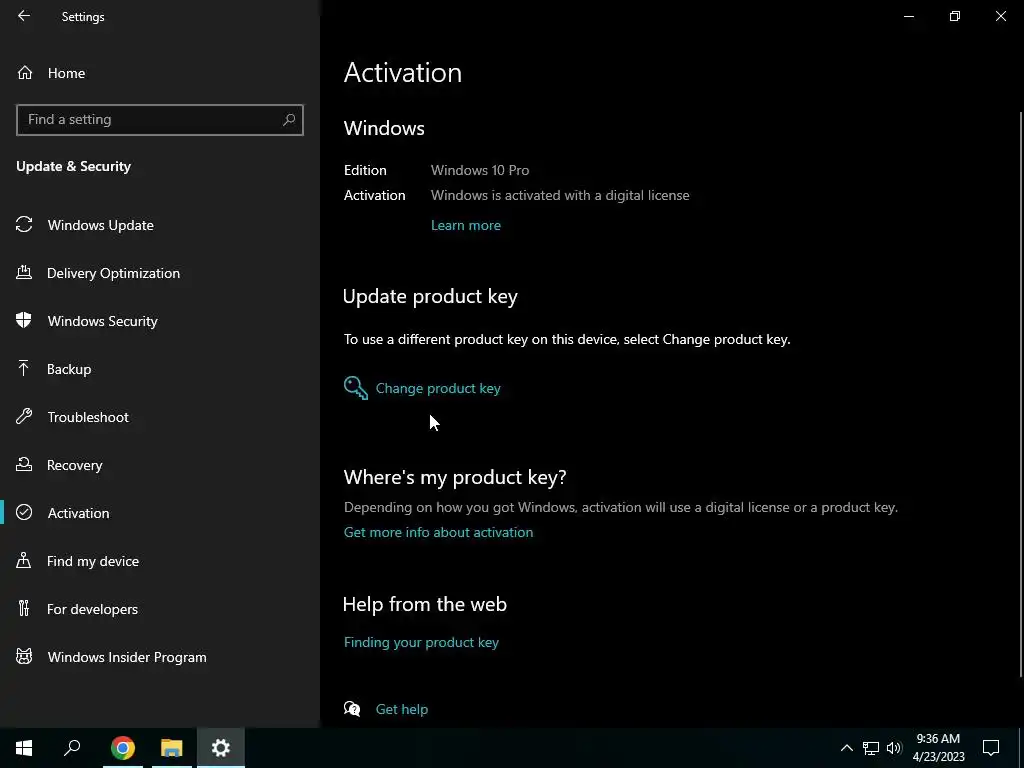1024x768 pixels.
Task: Click 'Windows is activated with a digital license'
Action: 560,195
